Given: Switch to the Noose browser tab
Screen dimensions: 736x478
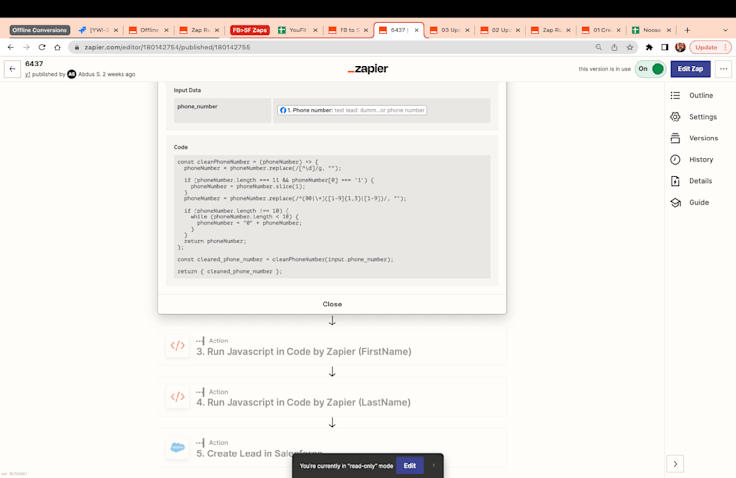Looking at the screenshot, I should (x=652, y=30).
